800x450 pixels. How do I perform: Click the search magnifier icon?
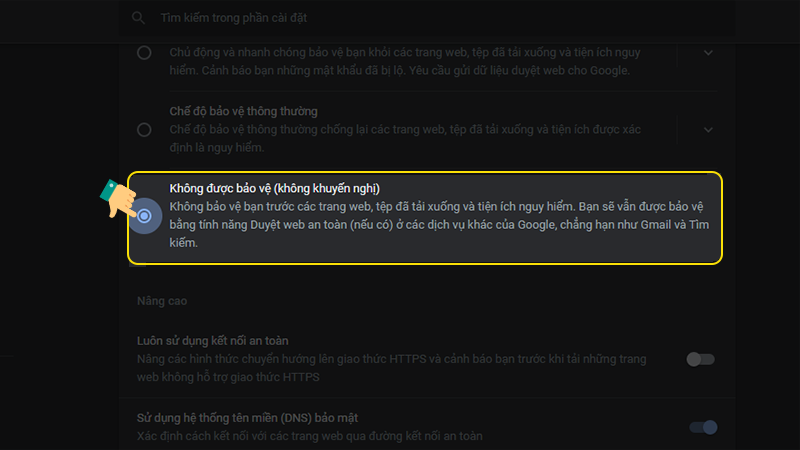[138, 18]
